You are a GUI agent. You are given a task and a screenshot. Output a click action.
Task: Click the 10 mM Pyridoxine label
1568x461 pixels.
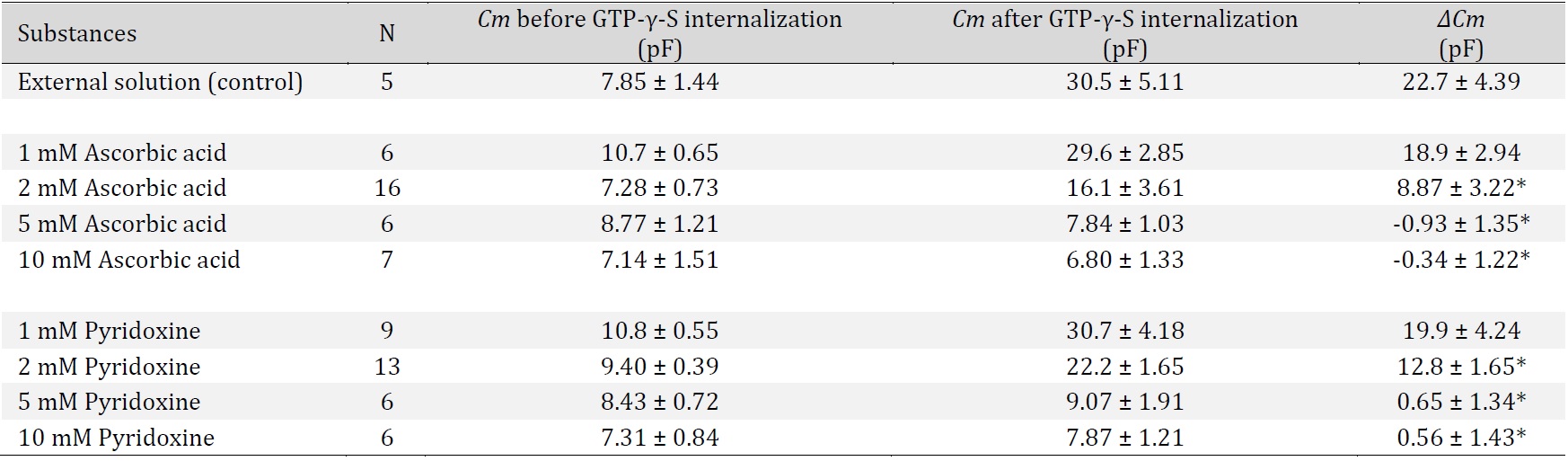(x=117, y=438)
